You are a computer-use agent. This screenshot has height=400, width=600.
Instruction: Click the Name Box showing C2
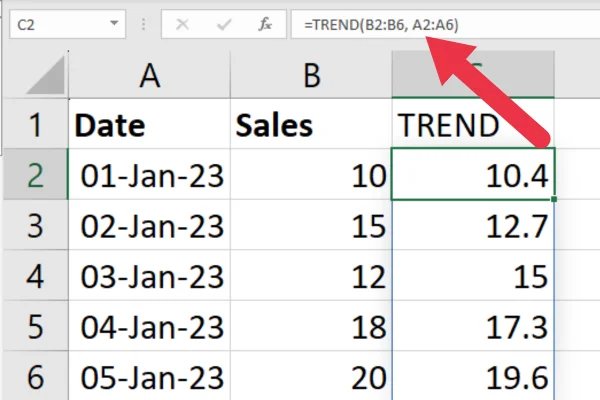pyautogui.click(x=68, y=24)
